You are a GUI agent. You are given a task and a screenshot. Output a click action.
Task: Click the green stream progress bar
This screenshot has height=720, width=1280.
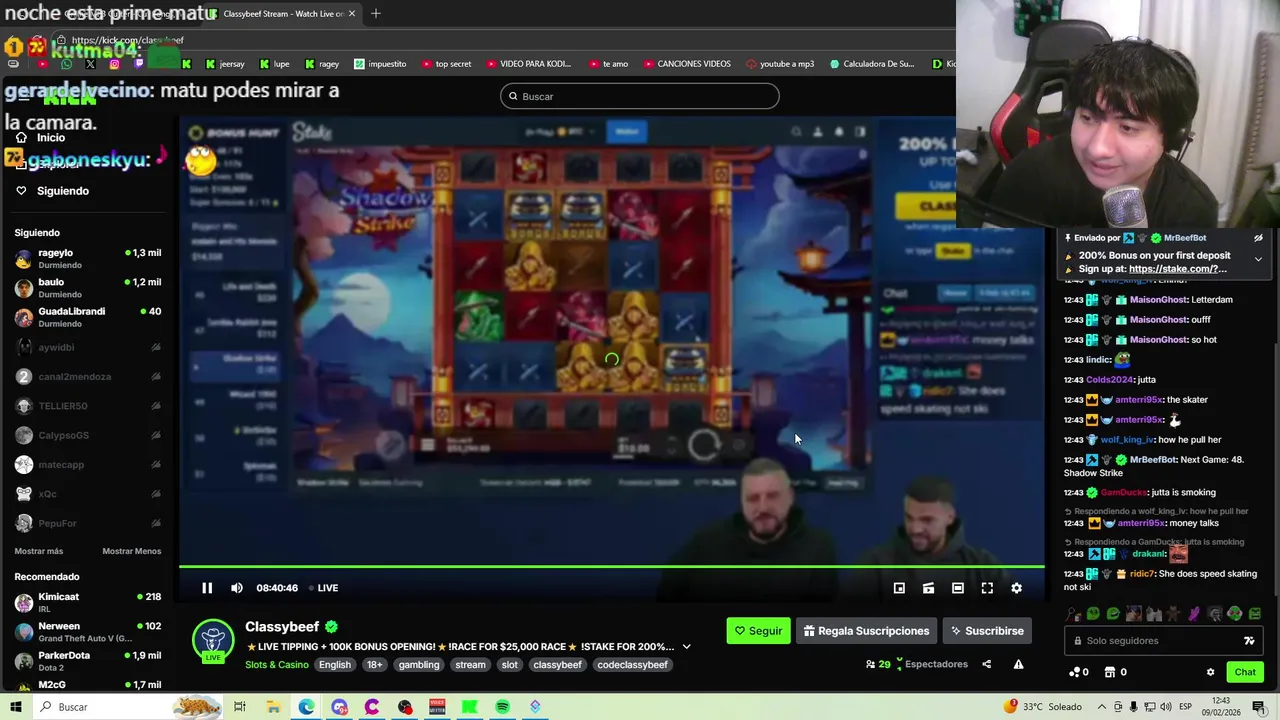point(612,567)
